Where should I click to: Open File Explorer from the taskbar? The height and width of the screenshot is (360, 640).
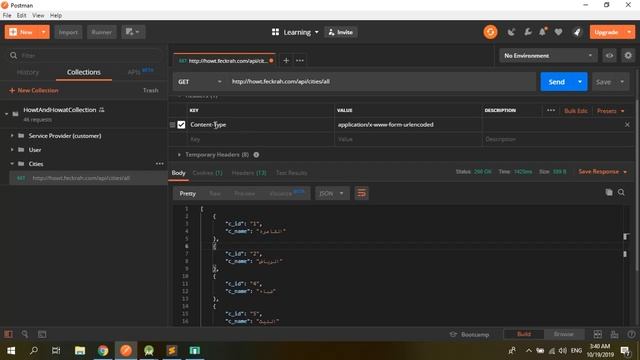click(x=80, y=351)
